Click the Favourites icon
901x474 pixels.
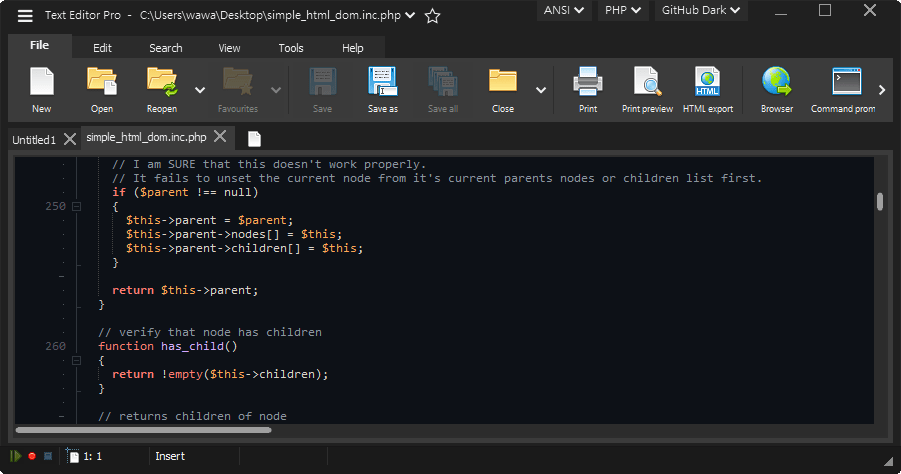click(237, 82)
